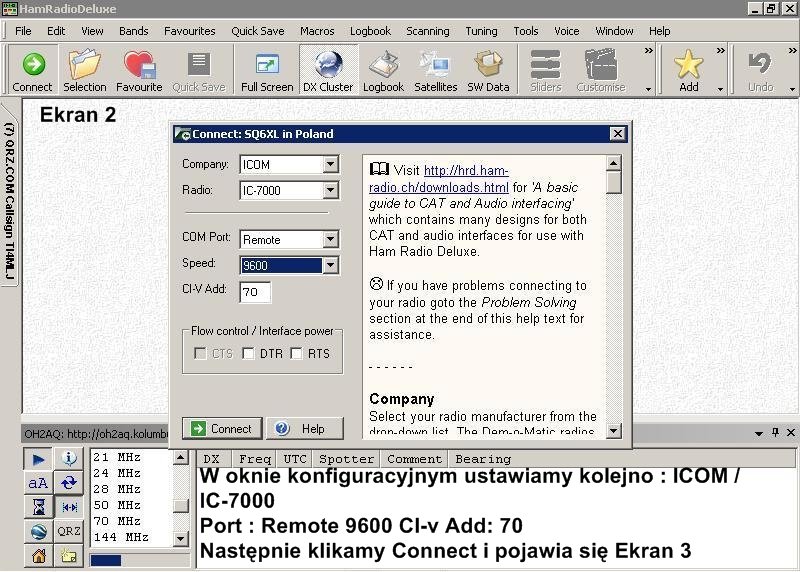Click the pin icon on DX cluster panel
The image size is (800, 572).
point(775,433)
